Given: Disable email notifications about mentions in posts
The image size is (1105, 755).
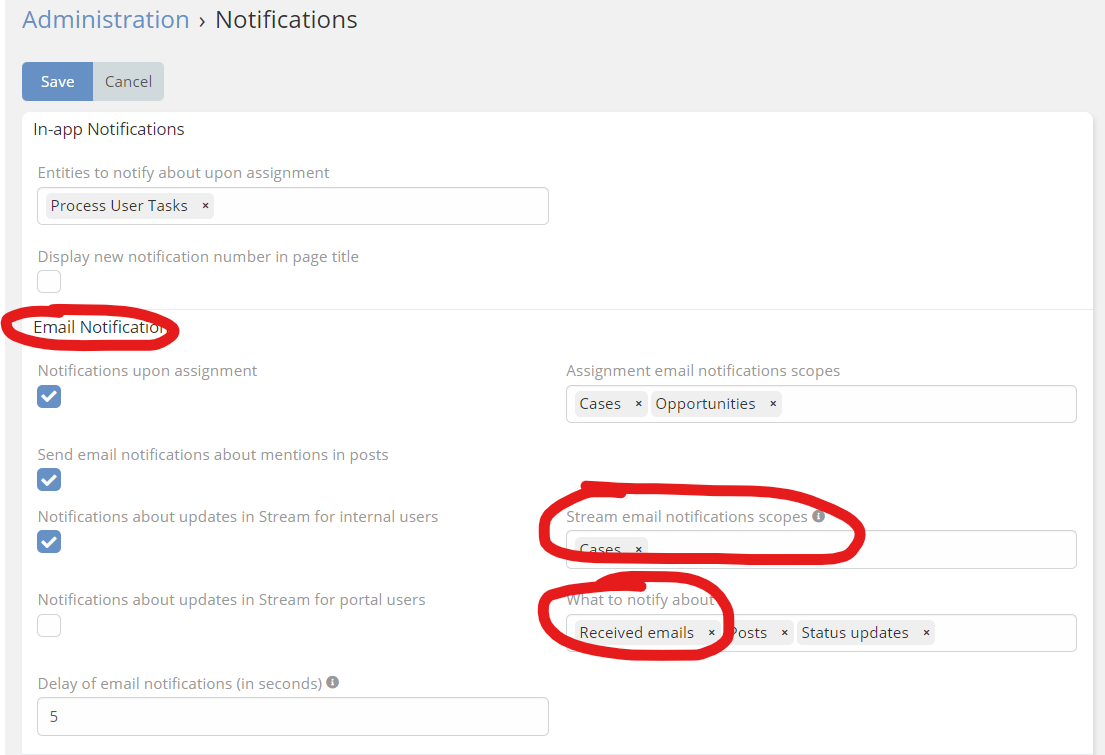Looking at the screenshot, I should [x=49, y=480].
